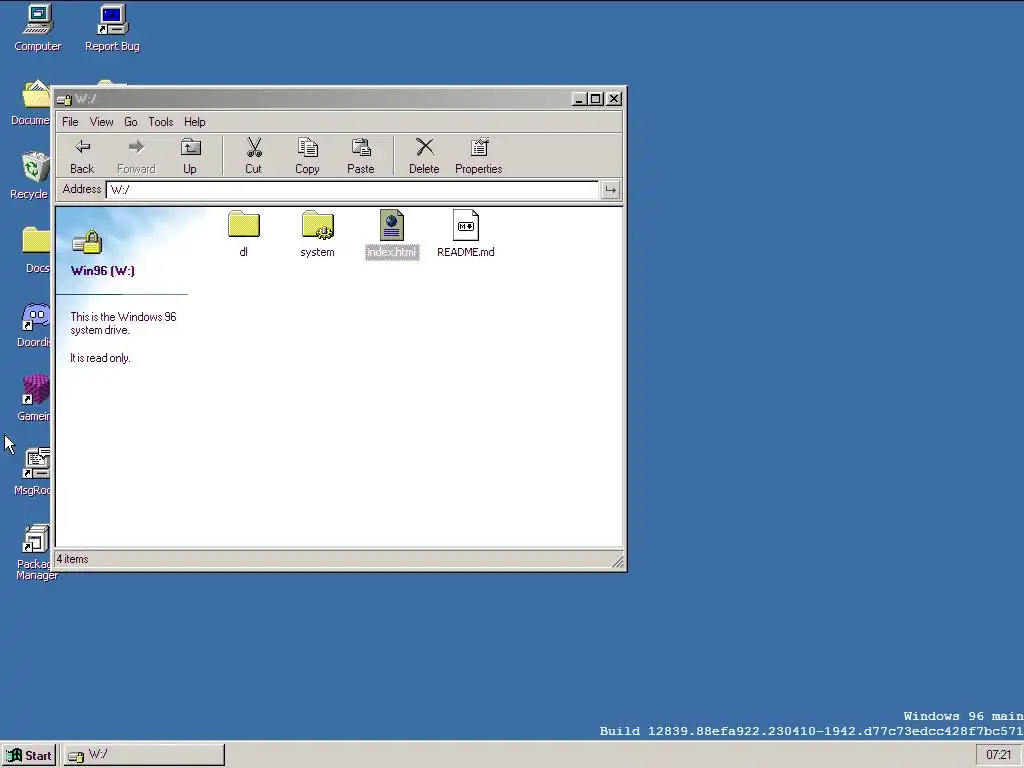Click the locked Win96 drive icon in sidebar
This screenshot has width=1024, height=768.
pos(87,242)
